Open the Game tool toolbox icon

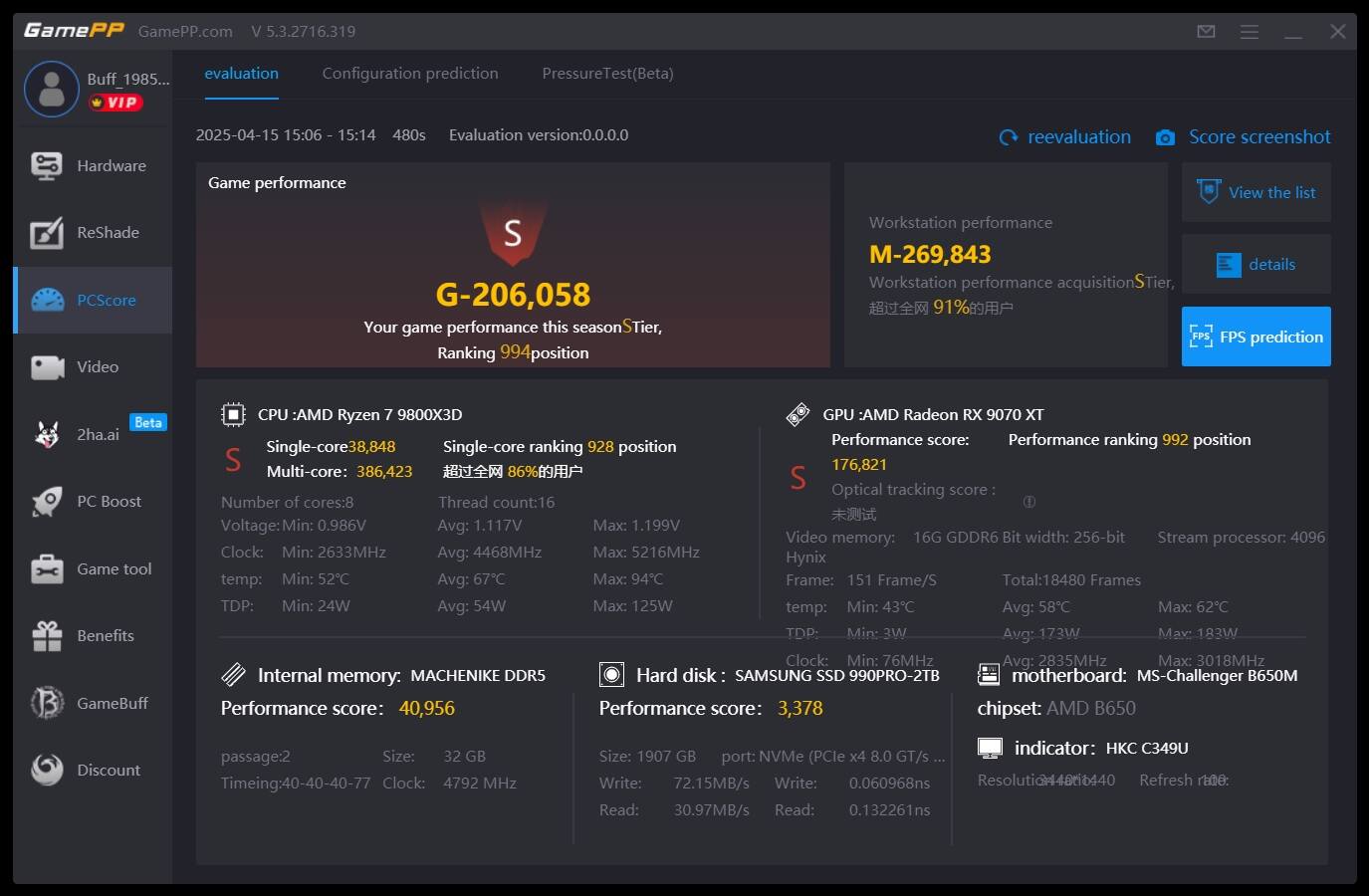click(47, 568)
